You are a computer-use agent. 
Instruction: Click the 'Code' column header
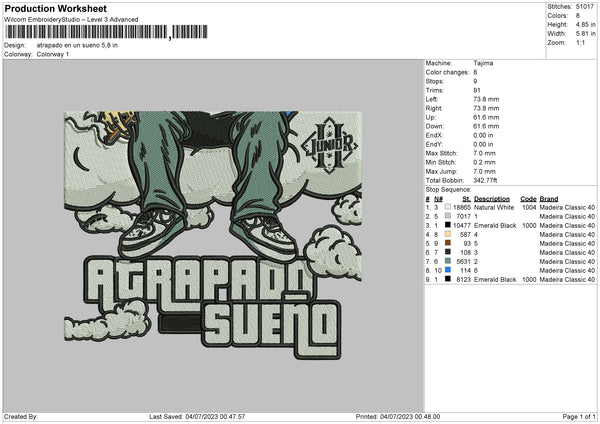click(x=528, y=199)
